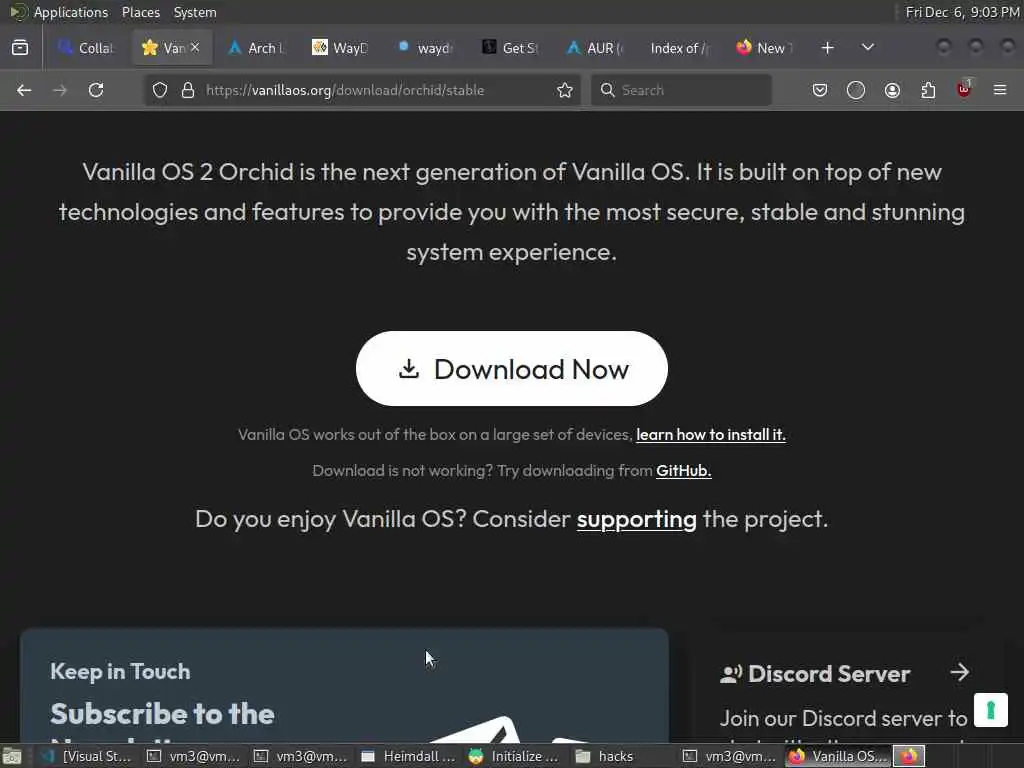
Task: Open the supporting project link
Action: point(636,520)
